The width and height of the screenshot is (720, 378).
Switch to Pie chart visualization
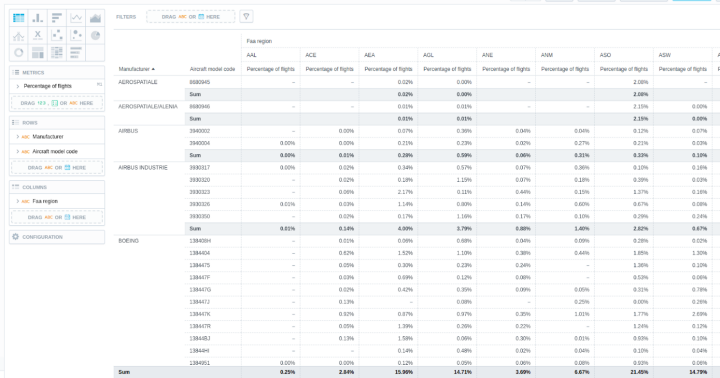pyautogui.click(x=95, y=35)
